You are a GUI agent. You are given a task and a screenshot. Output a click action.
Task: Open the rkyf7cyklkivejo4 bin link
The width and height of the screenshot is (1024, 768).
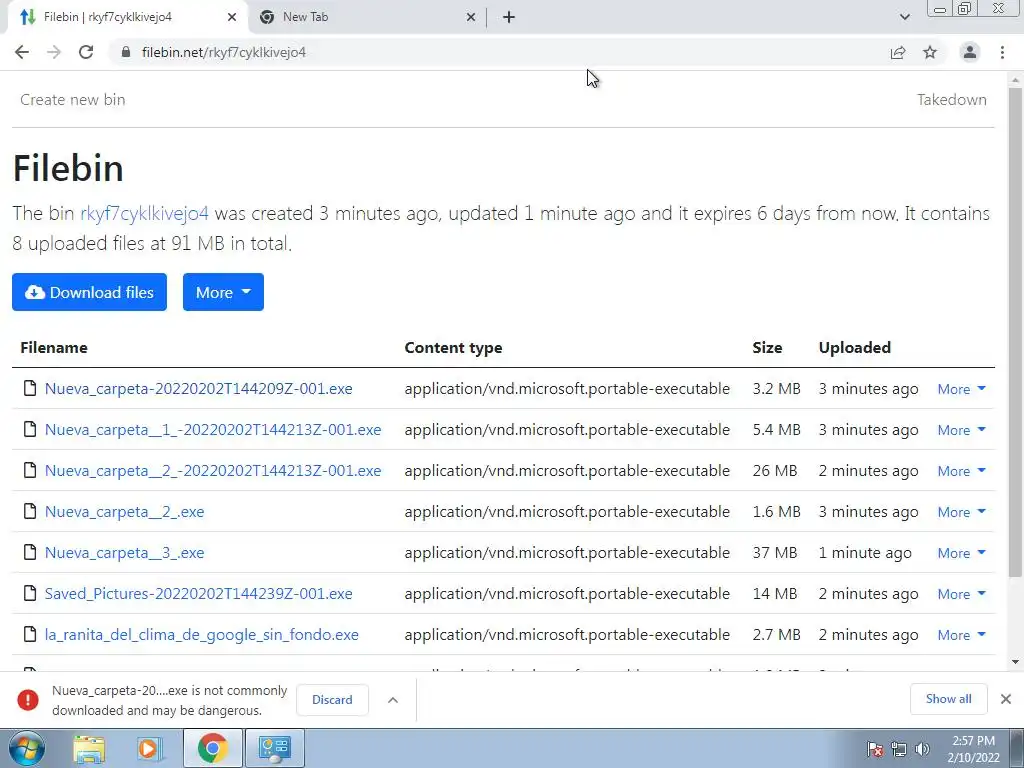144,214
